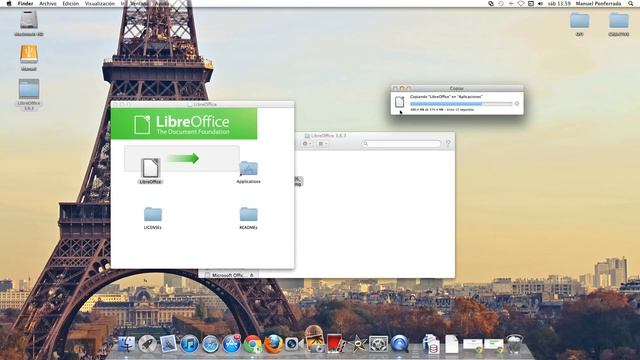
Task: Open iTunes from the Dock
Action: pos(189,344)
